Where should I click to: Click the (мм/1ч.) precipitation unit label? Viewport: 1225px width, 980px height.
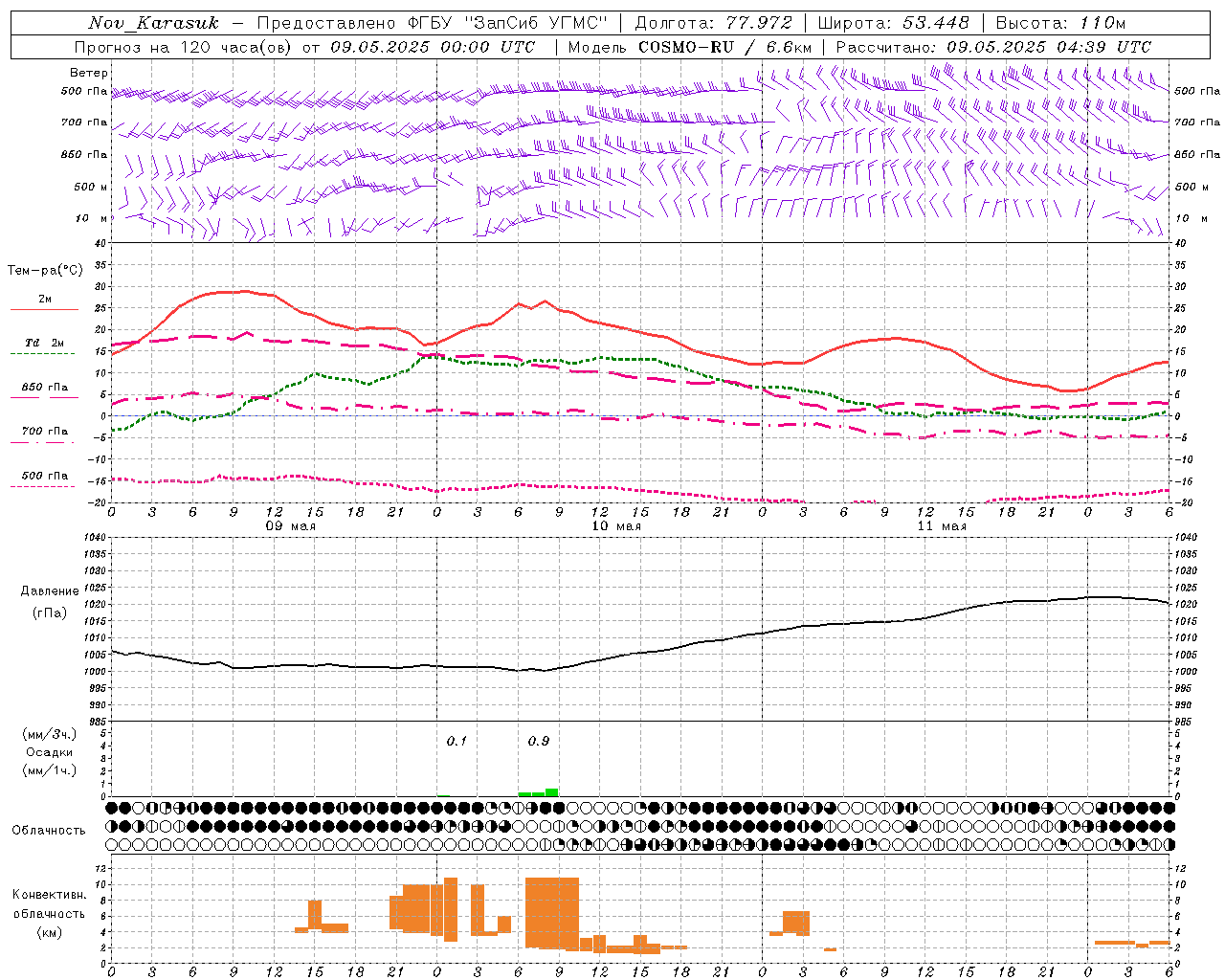click(x=49, y=770)
